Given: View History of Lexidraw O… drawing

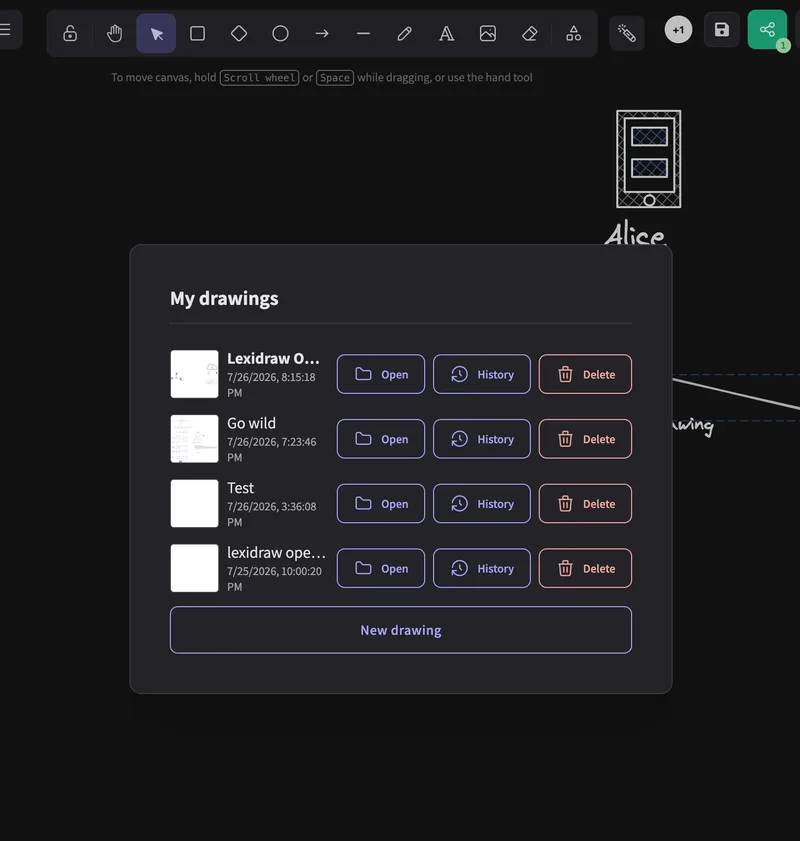Looking at the screenshot, I should coord(482,374).
